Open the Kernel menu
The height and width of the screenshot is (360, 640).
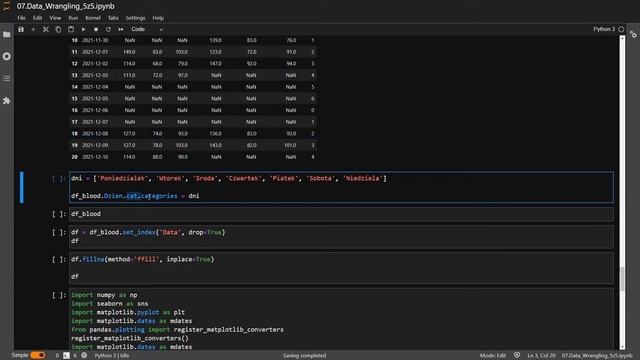tap(93, 18)
